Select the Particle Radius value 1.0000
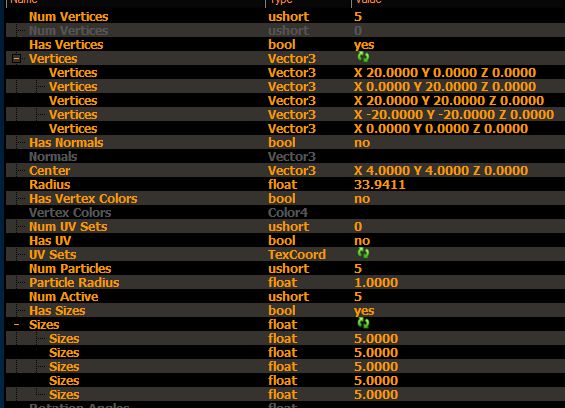The width and height of the screenshot is (565, 408). [376, 283]
